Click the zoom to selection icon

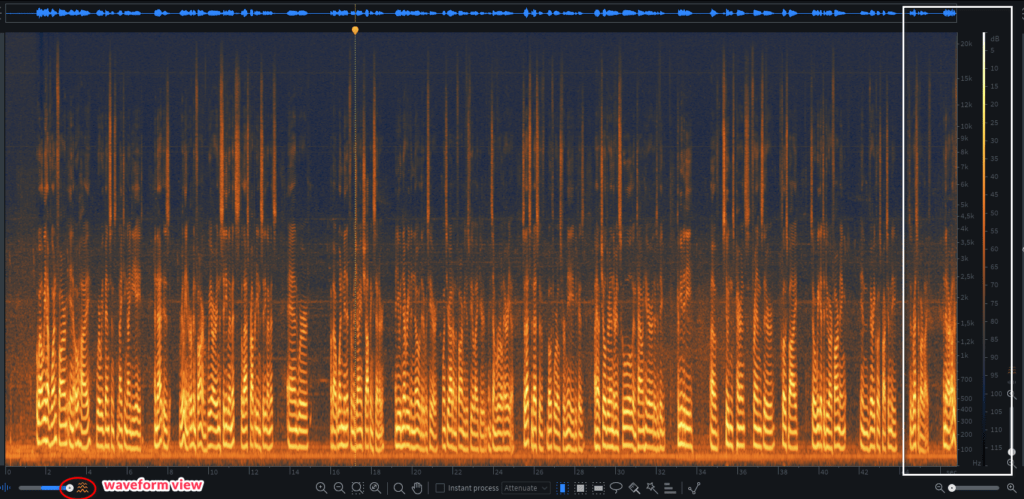click(x=357, y=488)
